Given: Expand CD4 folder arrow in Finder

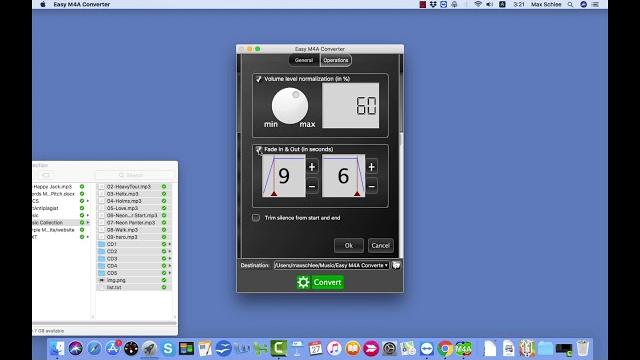Looking at the screenshot, I should (x=169, y=266).
